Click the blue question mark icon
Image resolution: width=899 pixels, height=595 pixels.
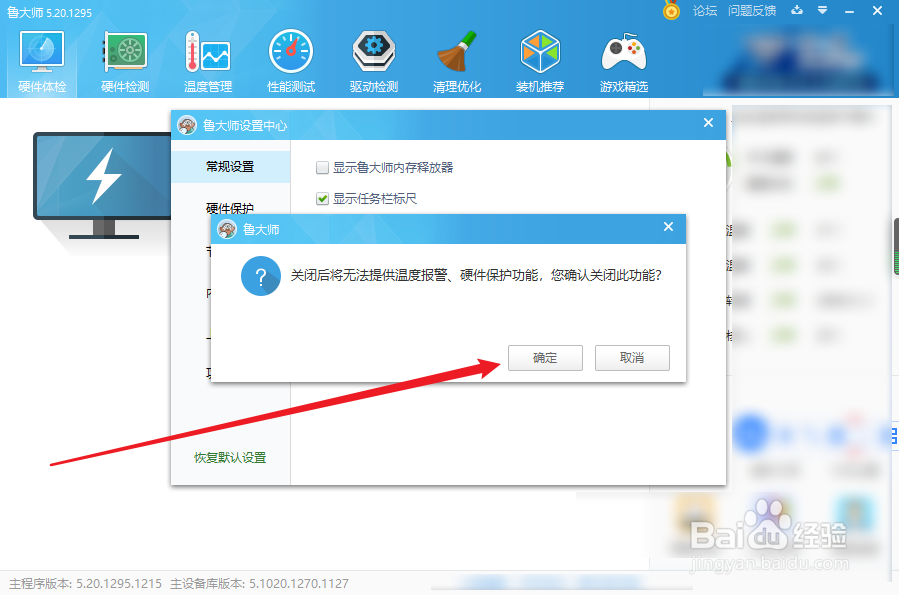pos(261,276)
